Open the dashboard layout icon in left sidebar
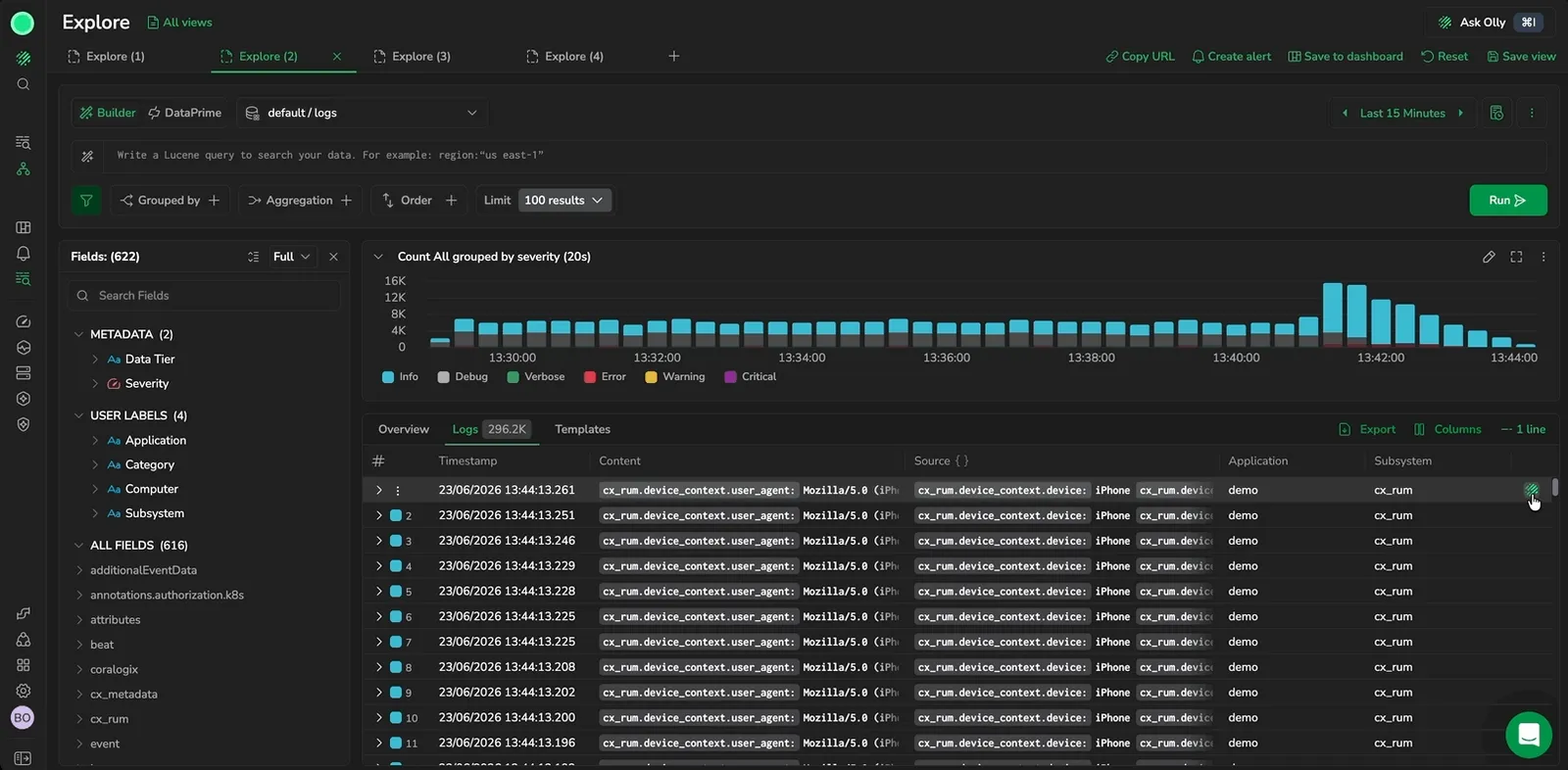 24,227
